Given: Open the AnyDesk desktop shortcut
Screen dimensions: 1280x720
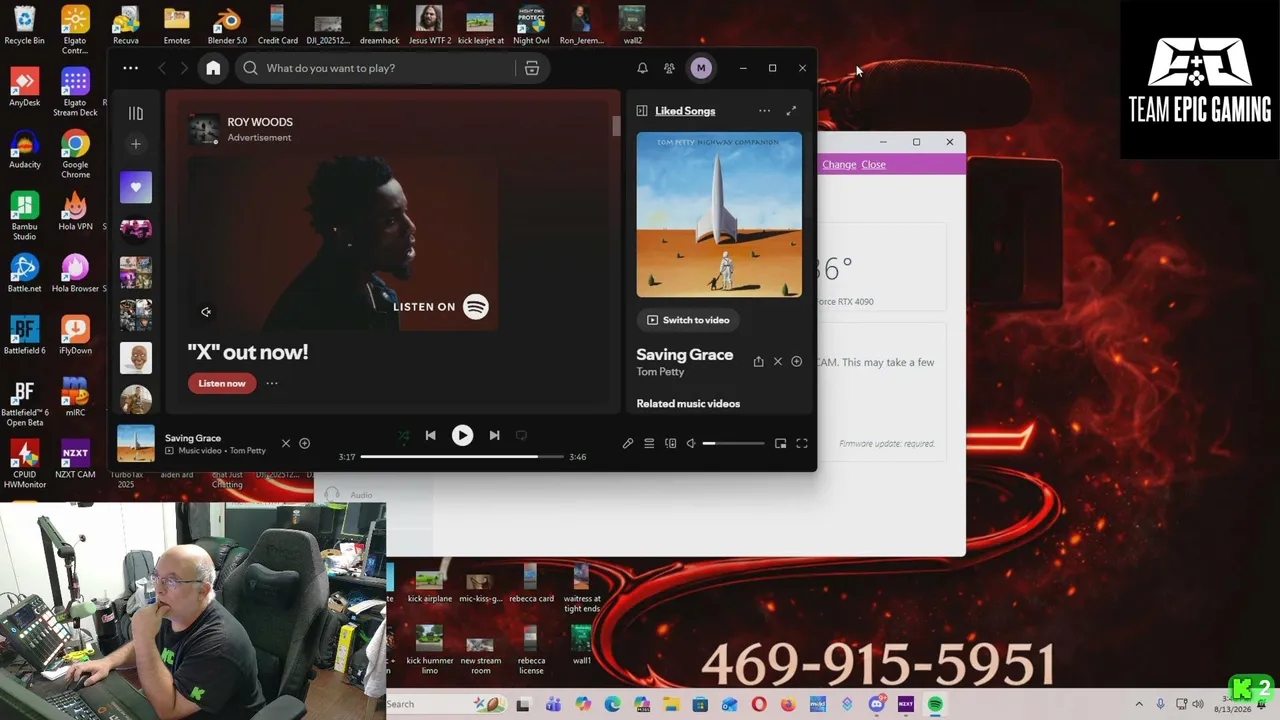Looking at the screenshot, I should click(25, 87).
